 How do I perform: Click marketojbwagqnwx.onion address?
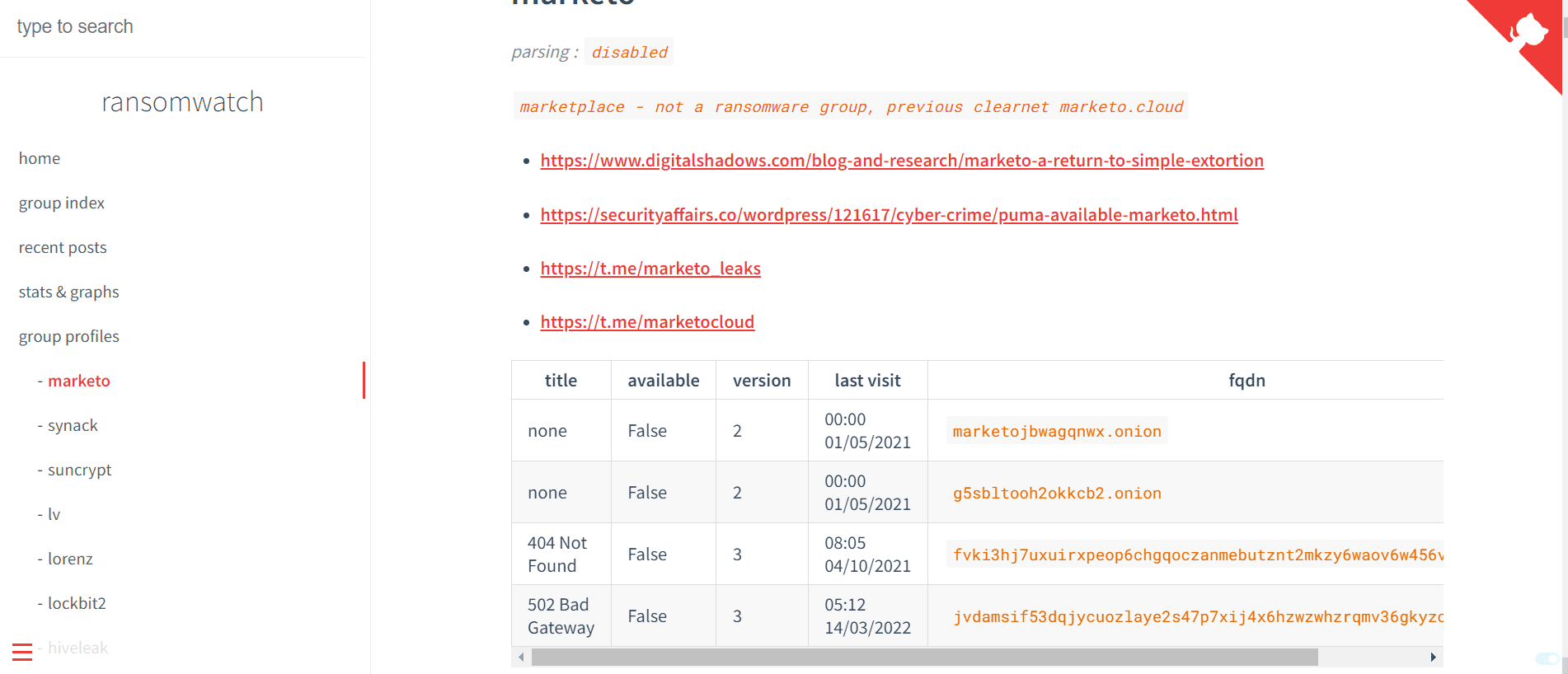tap(1057, 431)
